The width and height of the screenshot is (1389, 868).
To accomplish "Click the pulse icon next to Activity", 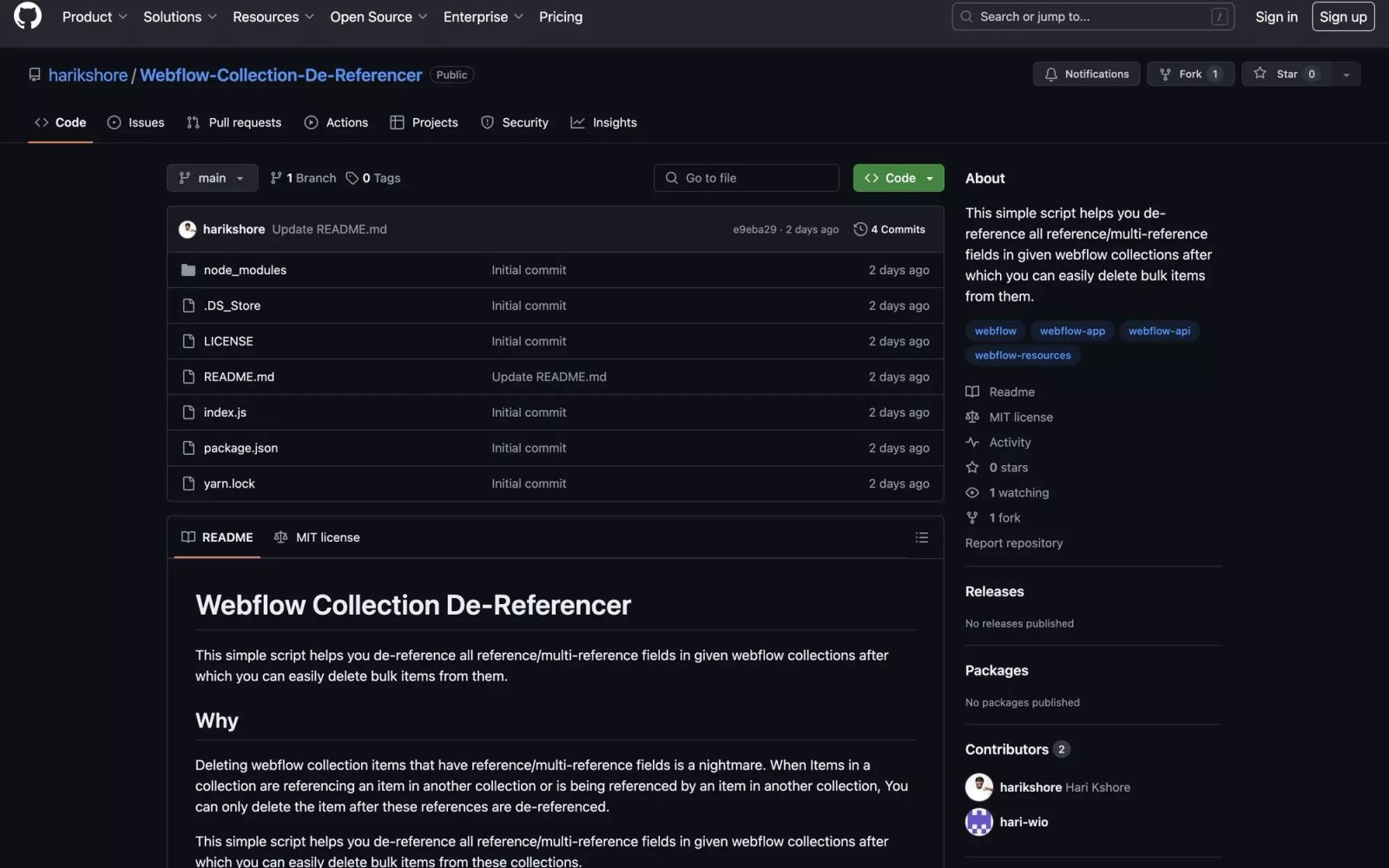I will pyautogui.click(x=972, y=443).
